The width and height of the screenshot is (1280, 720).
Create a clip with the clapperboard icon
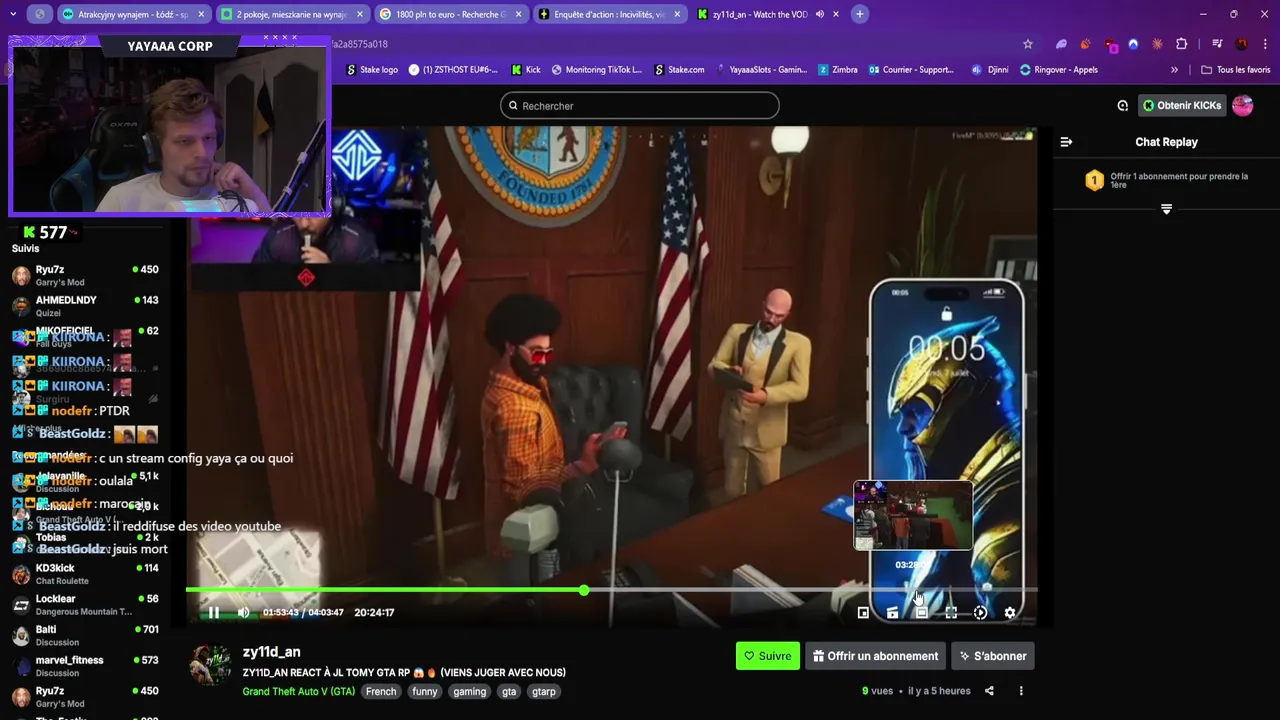[892, 612]
